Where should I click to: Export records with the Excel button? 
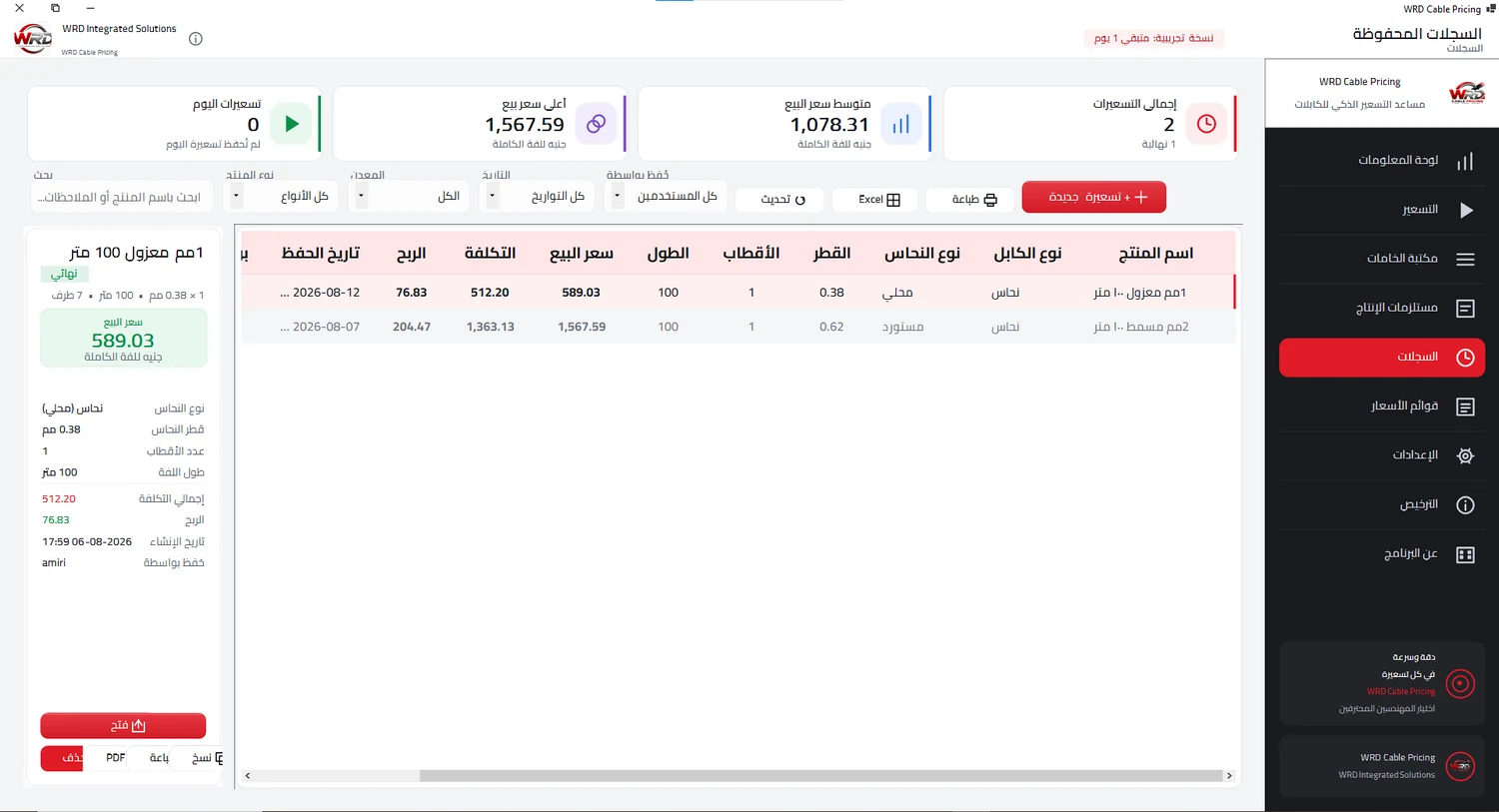pyautogui.click(x=874, y=199)
